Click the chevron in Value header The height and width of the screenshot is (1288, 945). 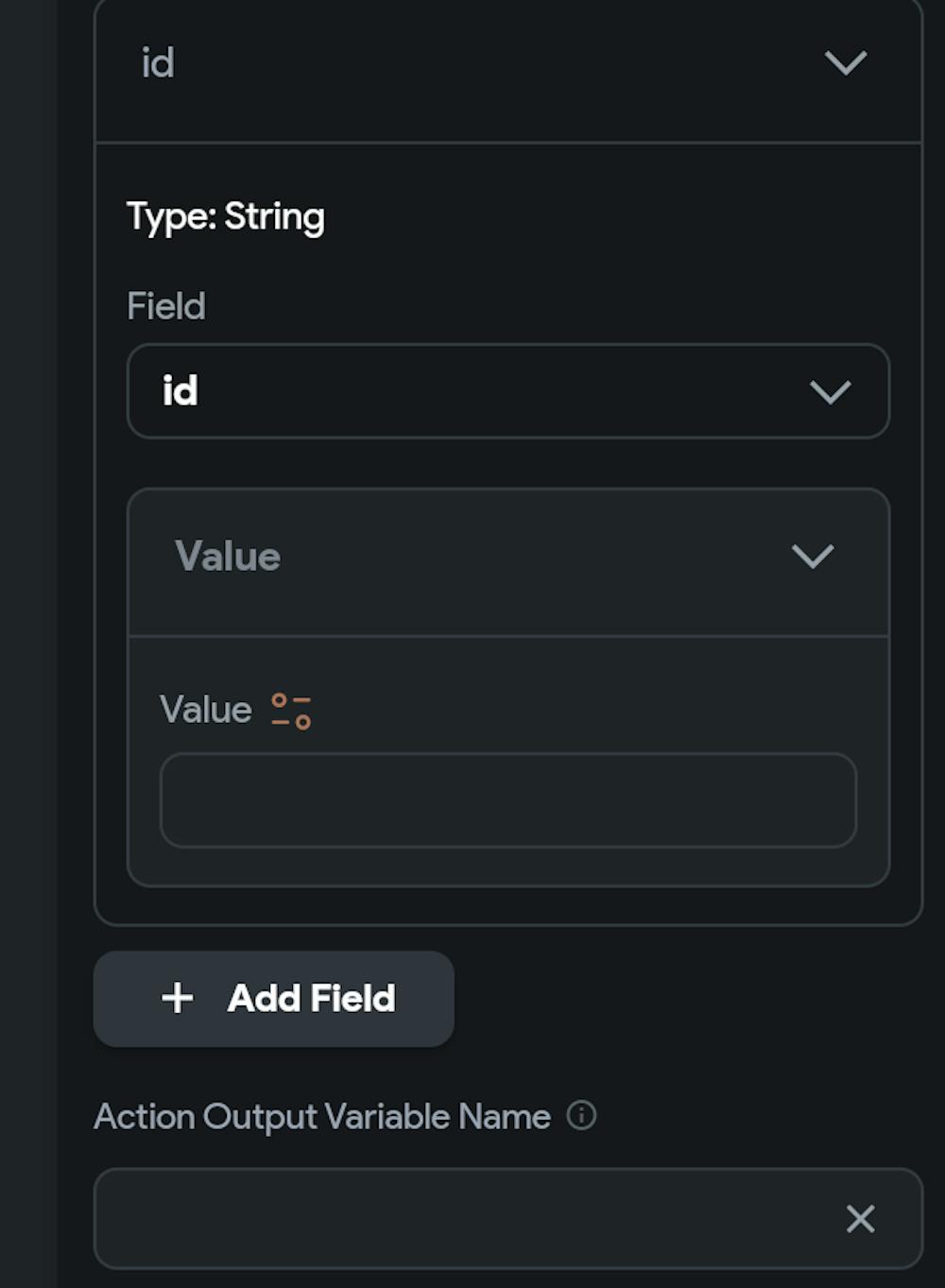[x=812, y=556]
